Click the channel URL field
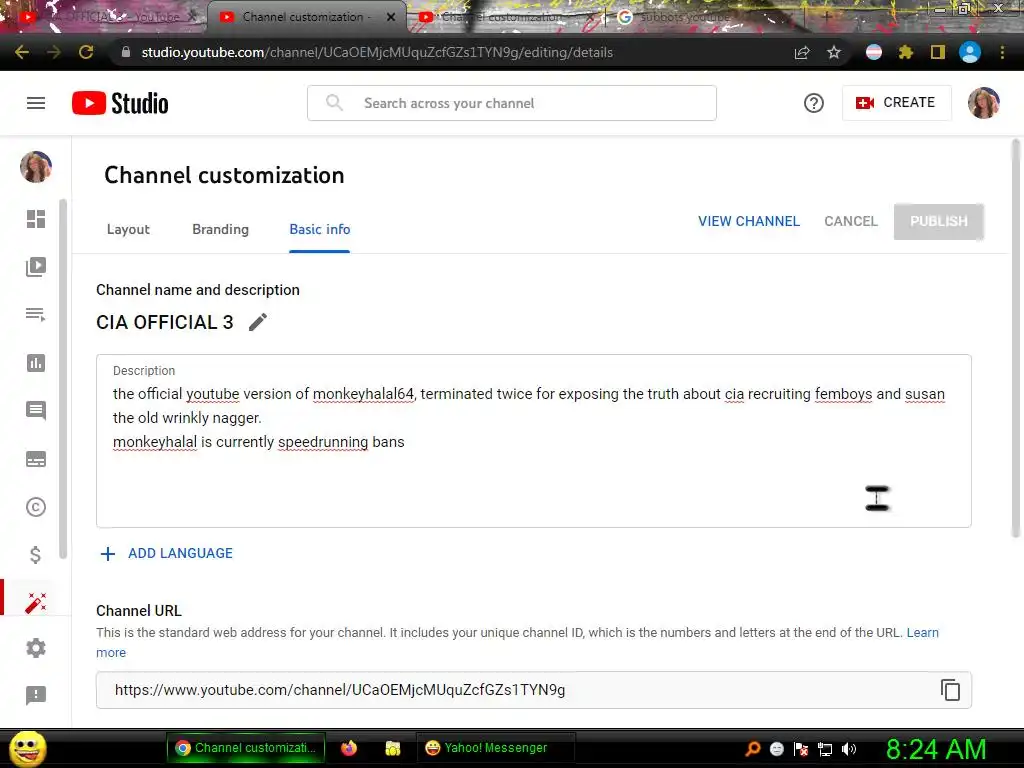Screen dimensions: 1024x768 pyautogui.click(x=534, y=690)
